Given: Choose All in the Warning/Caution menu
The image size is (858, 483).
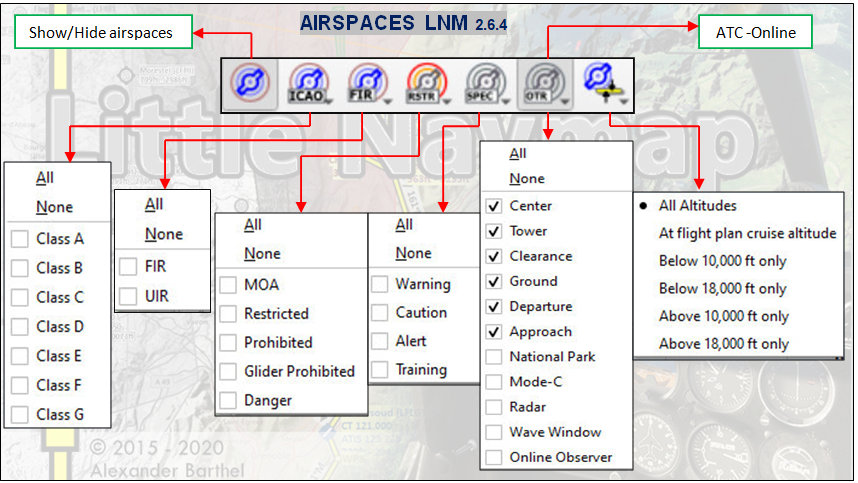Looking at the screenshot, I should pyautogui.click(x=404, y=225).
